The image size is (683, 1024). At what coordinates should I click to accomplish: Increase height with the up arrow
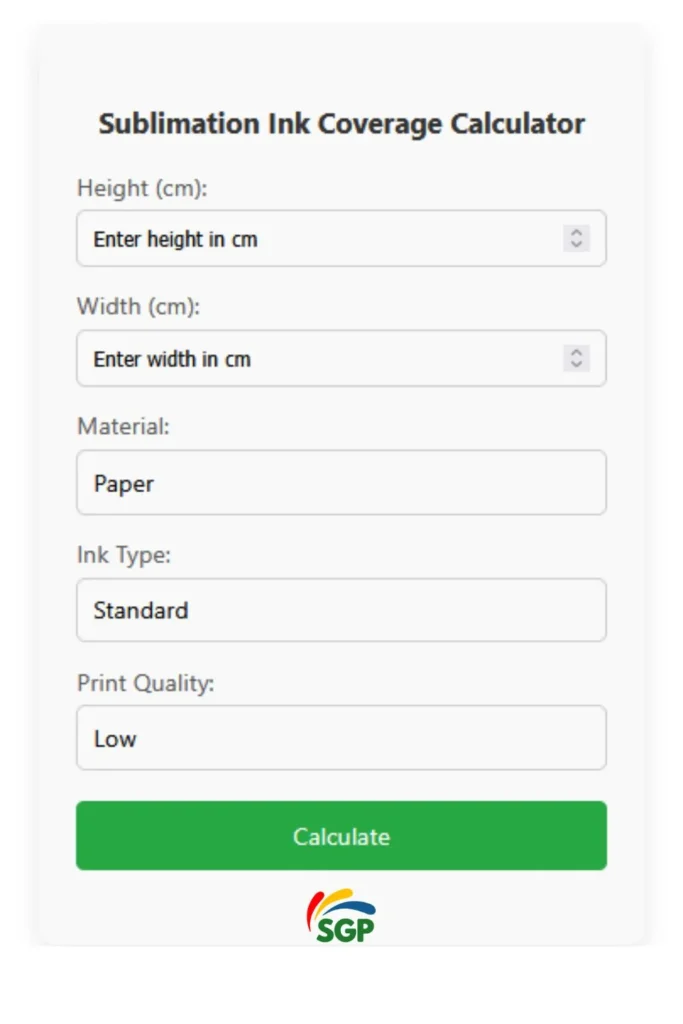pos(576,232)
